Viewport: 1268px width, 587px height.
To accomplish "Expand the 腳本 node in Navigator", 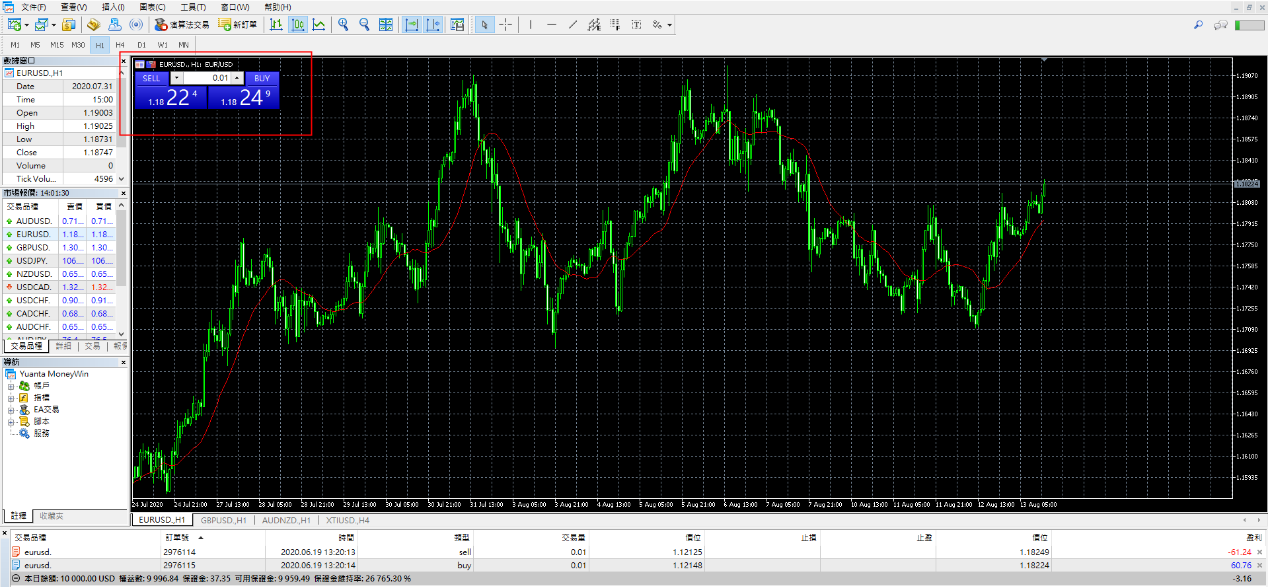I will coord(10,421).
